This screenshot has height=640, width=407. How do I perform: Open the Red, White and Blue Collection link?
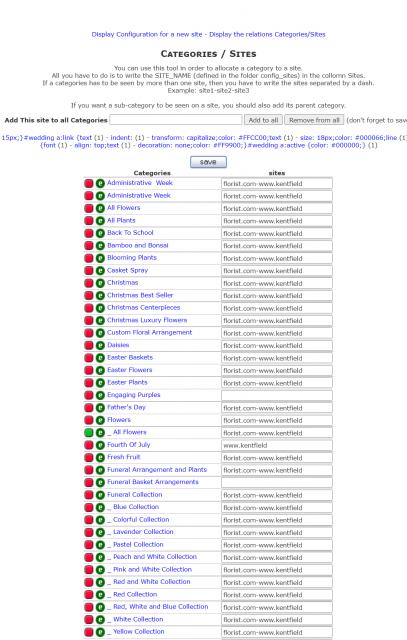coord(161,607)
